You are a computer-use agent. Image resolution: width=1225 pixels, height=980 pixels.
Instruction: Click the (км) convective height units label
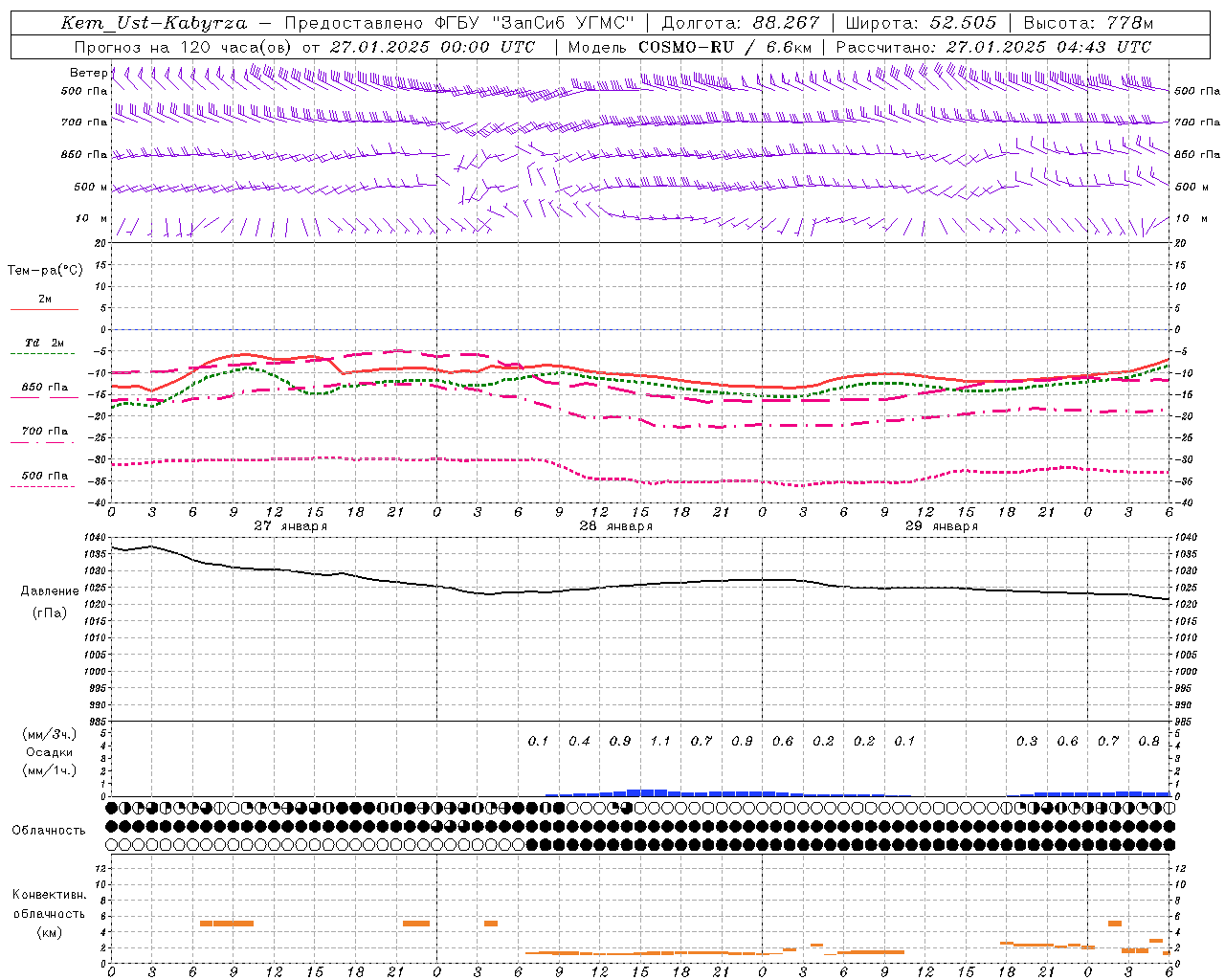tap(50, 931)
